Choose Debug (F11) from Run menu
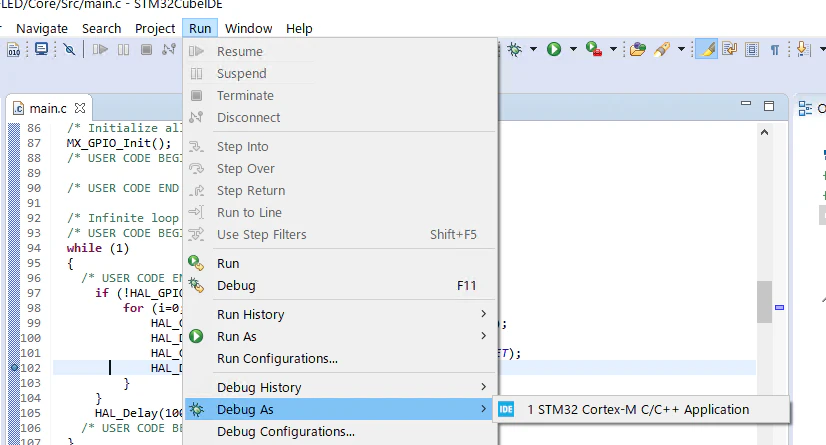This screenshot has width=826, height=445. pyautogui.click(x=340, y=285)
